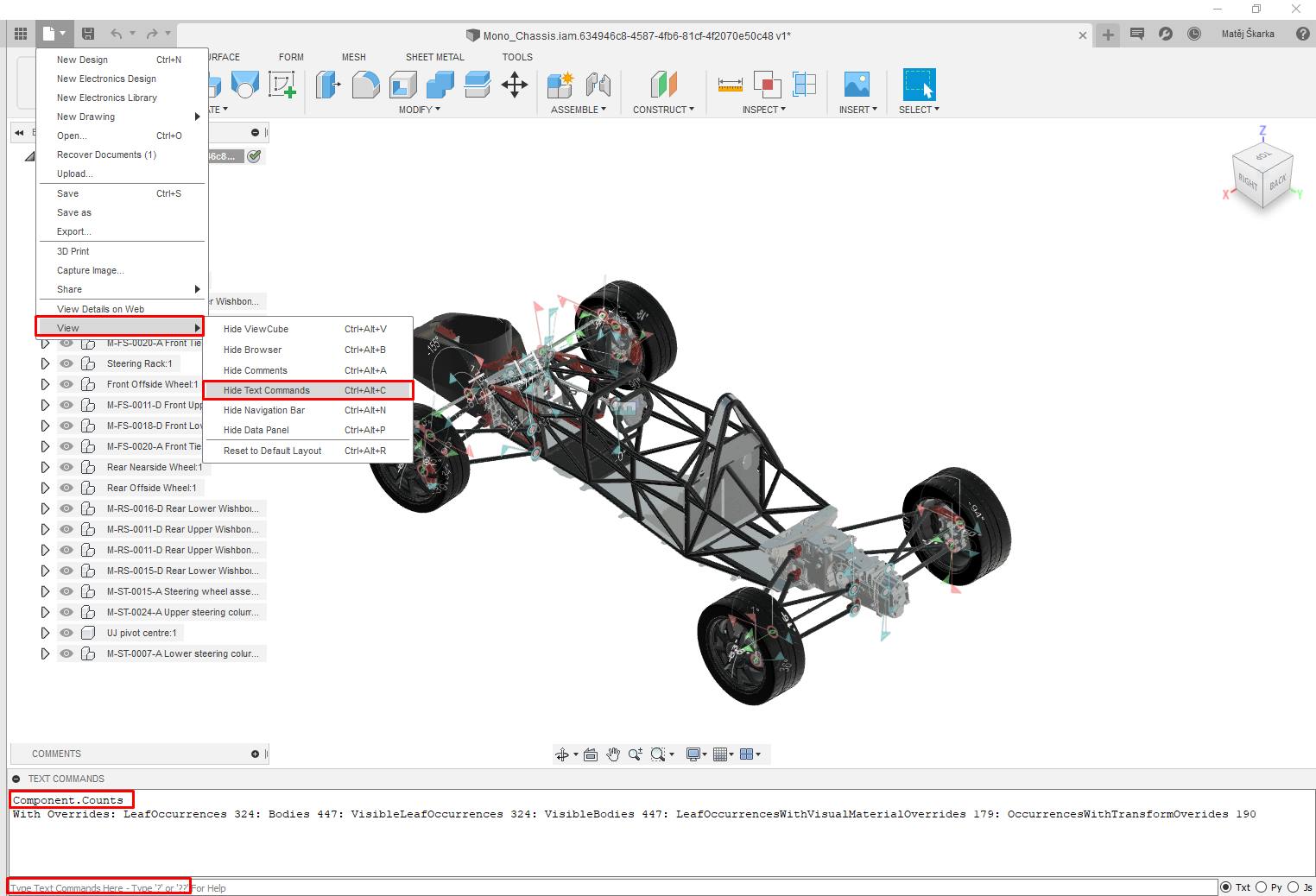The height and width of the screenshot is (896, 1316).
Task: Add a new design tab with plus
Action: pos(1108,35)
